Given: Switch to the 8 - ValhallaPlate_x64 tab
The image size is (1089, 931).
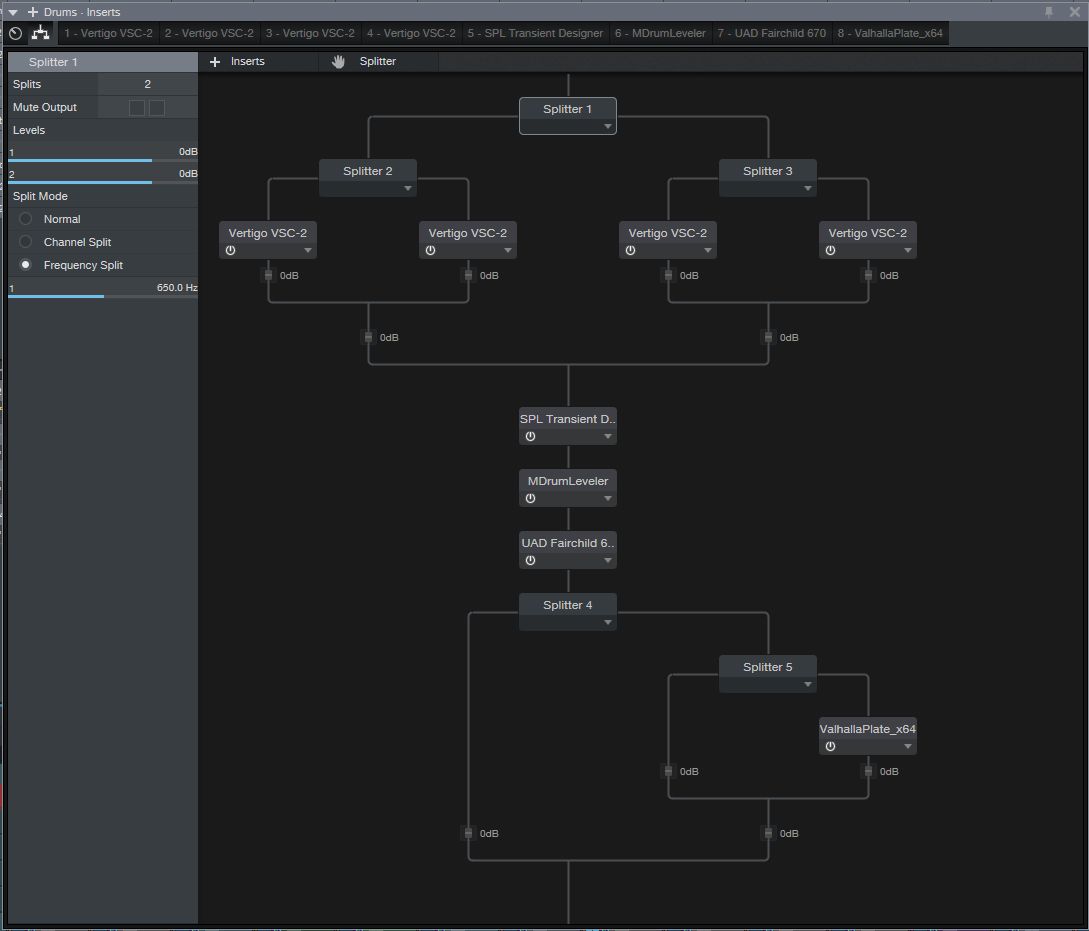Looking at the screenshot, I should pyautogui.click(x=890, y=33).
